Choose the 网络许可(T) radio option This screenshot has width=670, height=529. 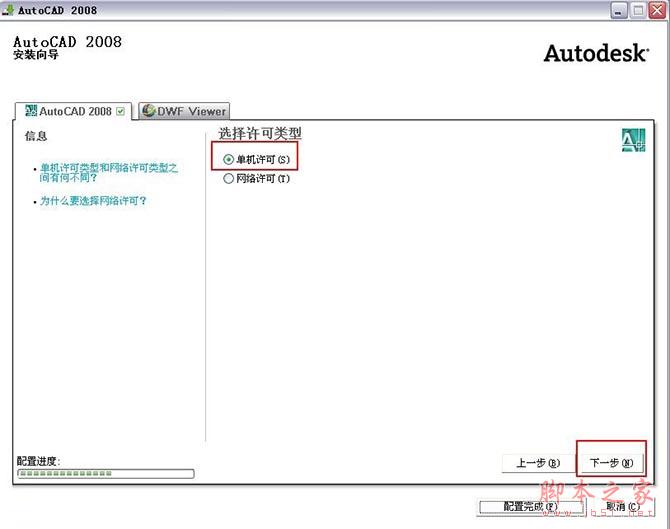[256, 178]
